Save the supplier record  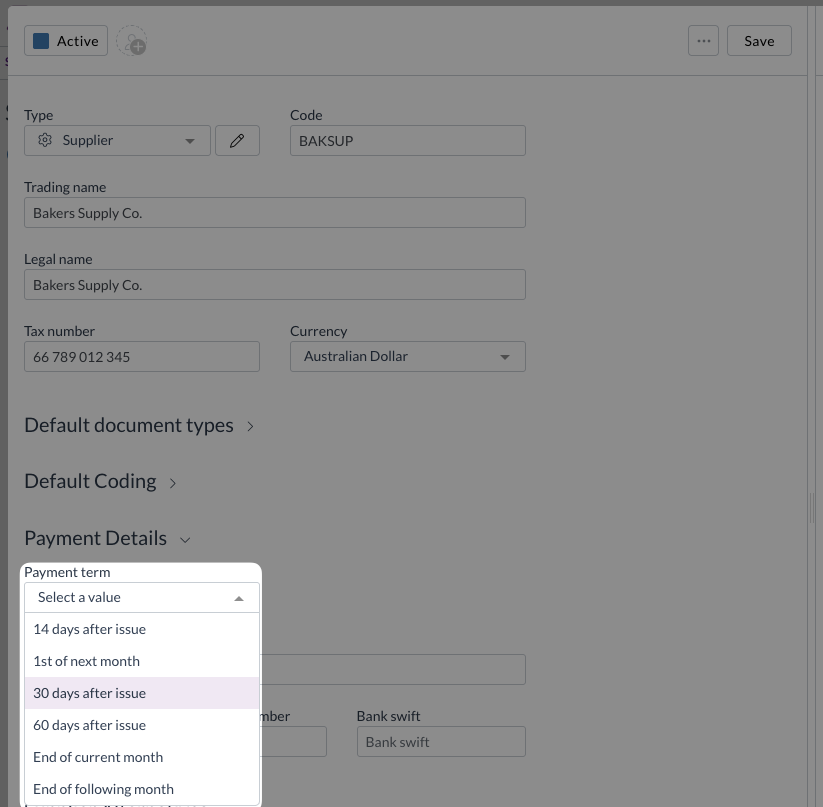759,41
